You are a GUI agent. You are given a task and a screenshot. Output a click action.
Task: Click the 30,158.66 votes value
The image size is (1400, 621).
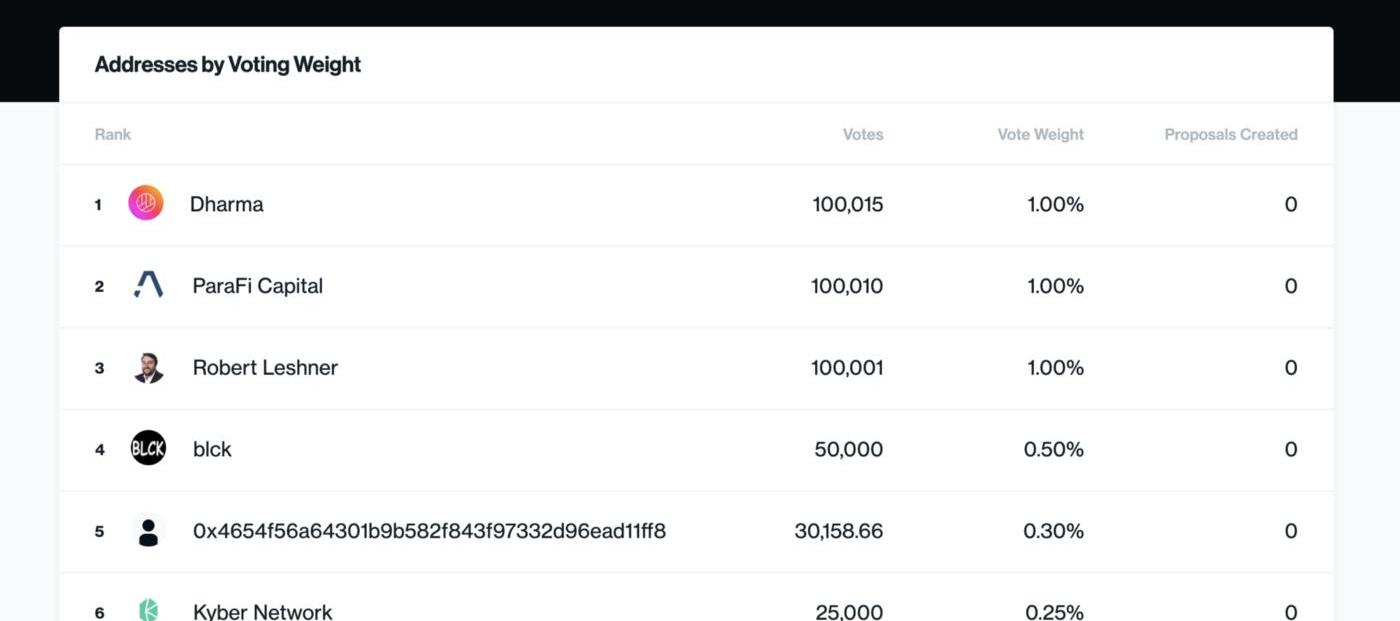point(838,531)
